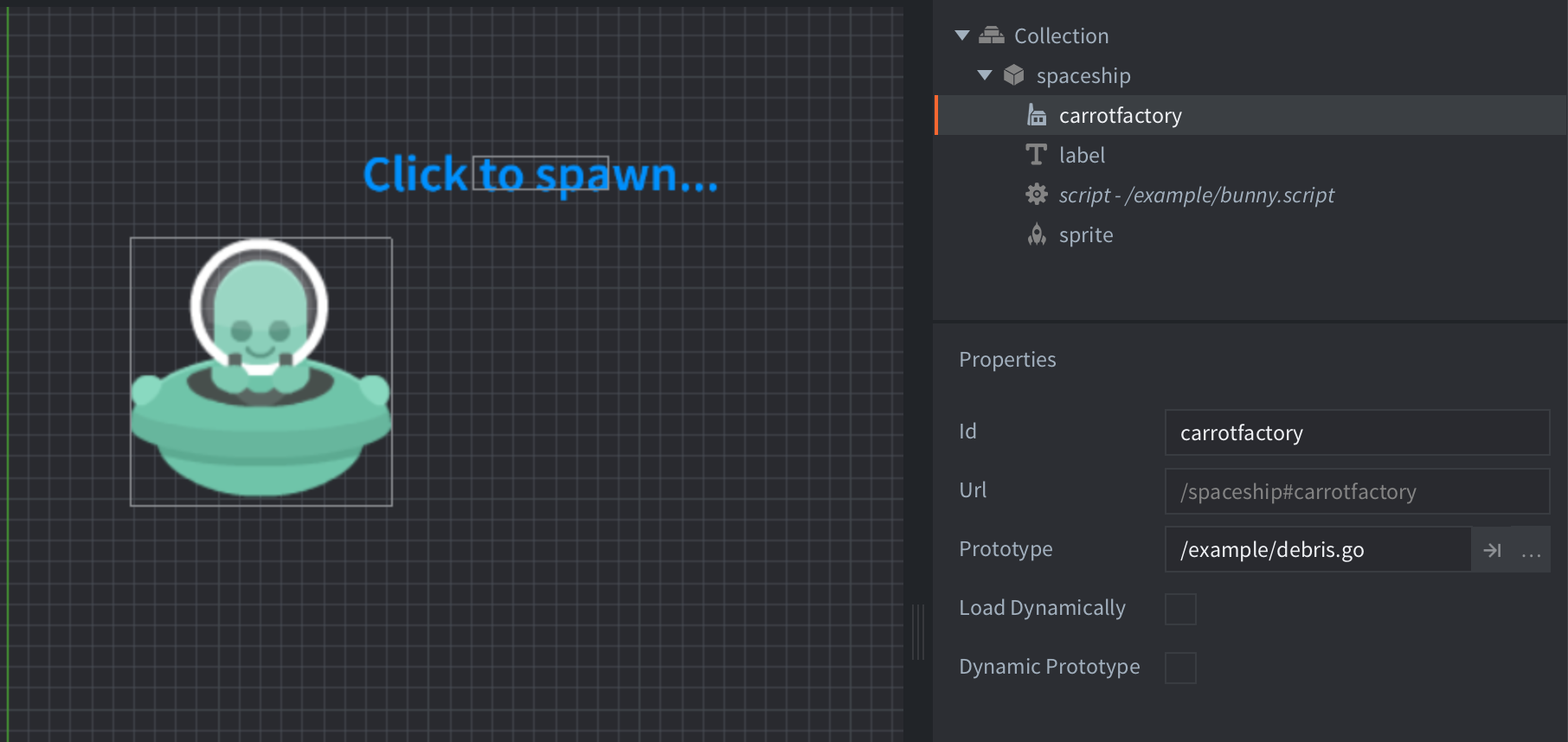Click the cube icon next to spaceship
Image resolution: width=1568 pixels, height=742 pixels.
click(1013, 75)
